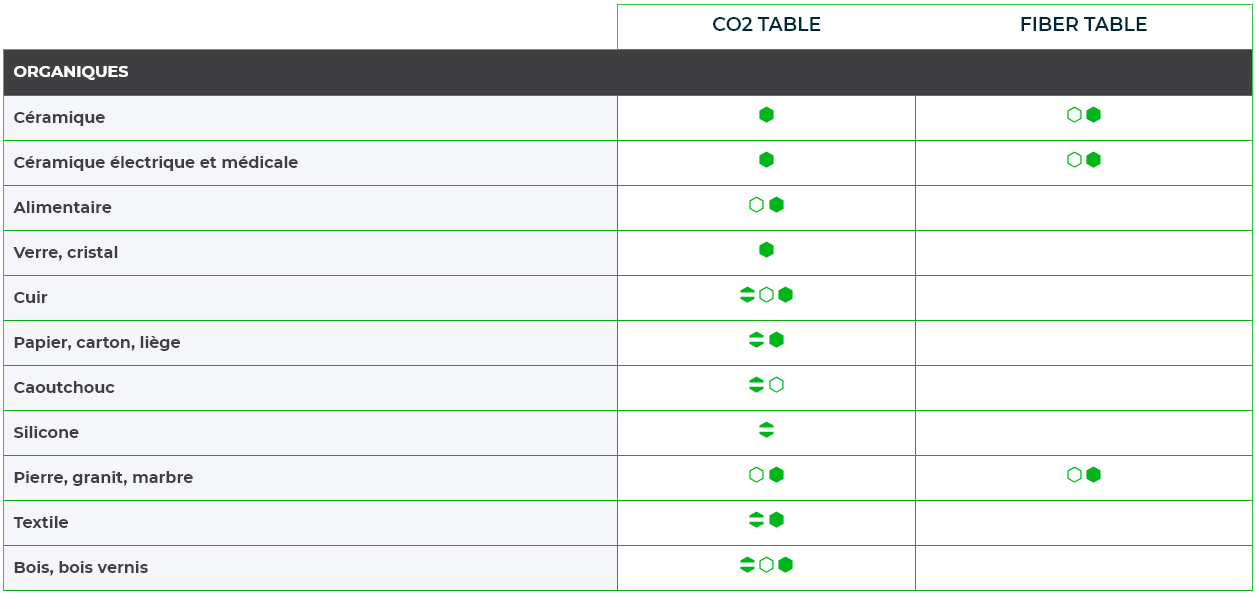Click filled hexagon in Bois, bois vernis row
This screenshot has height=596, width=1256.
[785, 565]
